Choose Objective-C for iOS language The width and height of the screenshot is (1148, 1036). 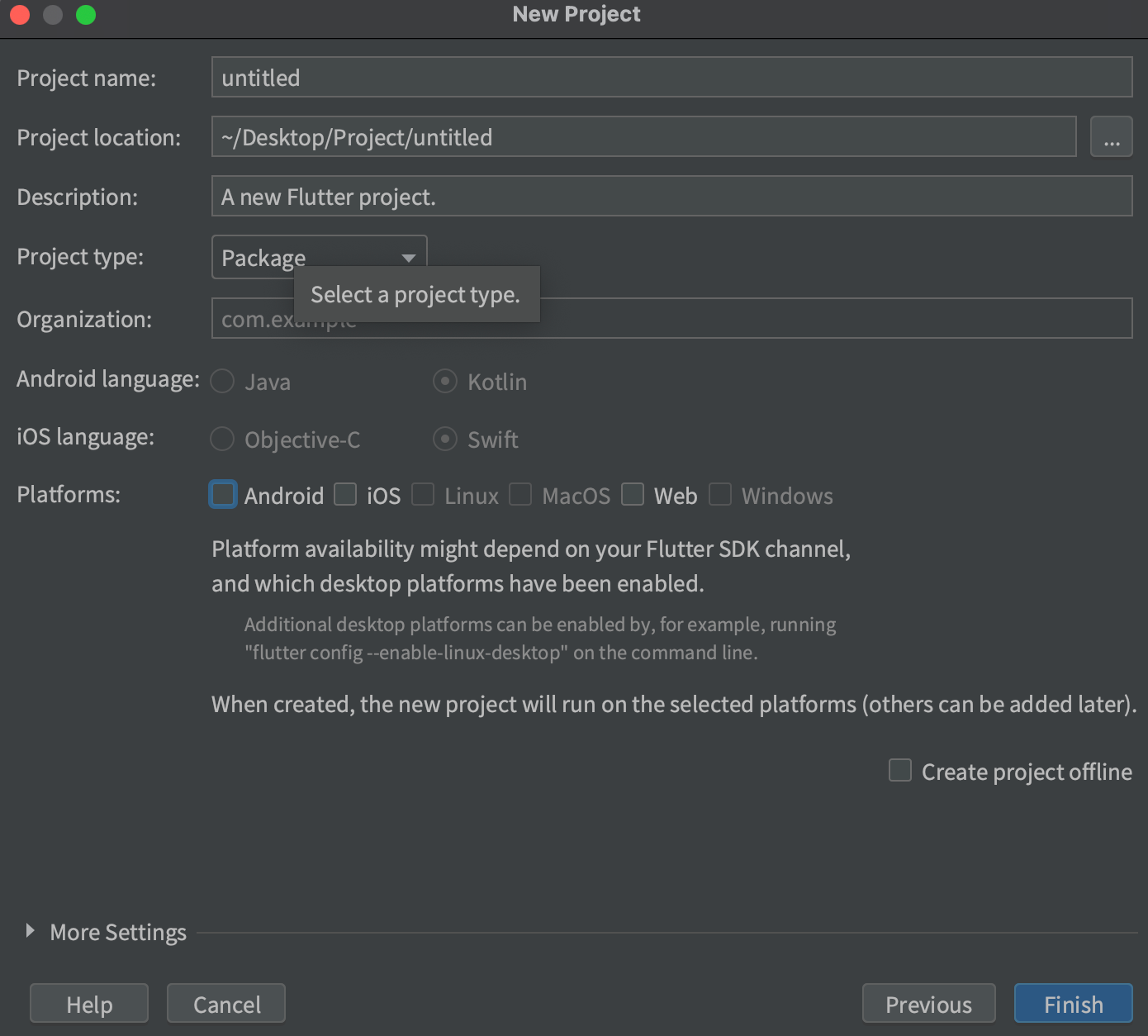[x=223, y=439]
